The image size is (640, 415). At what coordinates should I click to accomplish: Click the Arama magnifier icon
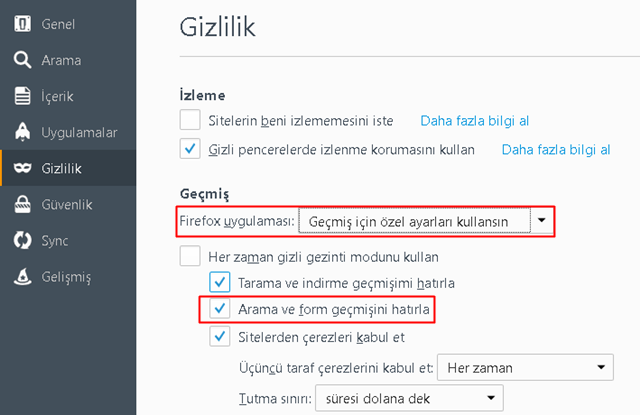(x=22, y=60)
